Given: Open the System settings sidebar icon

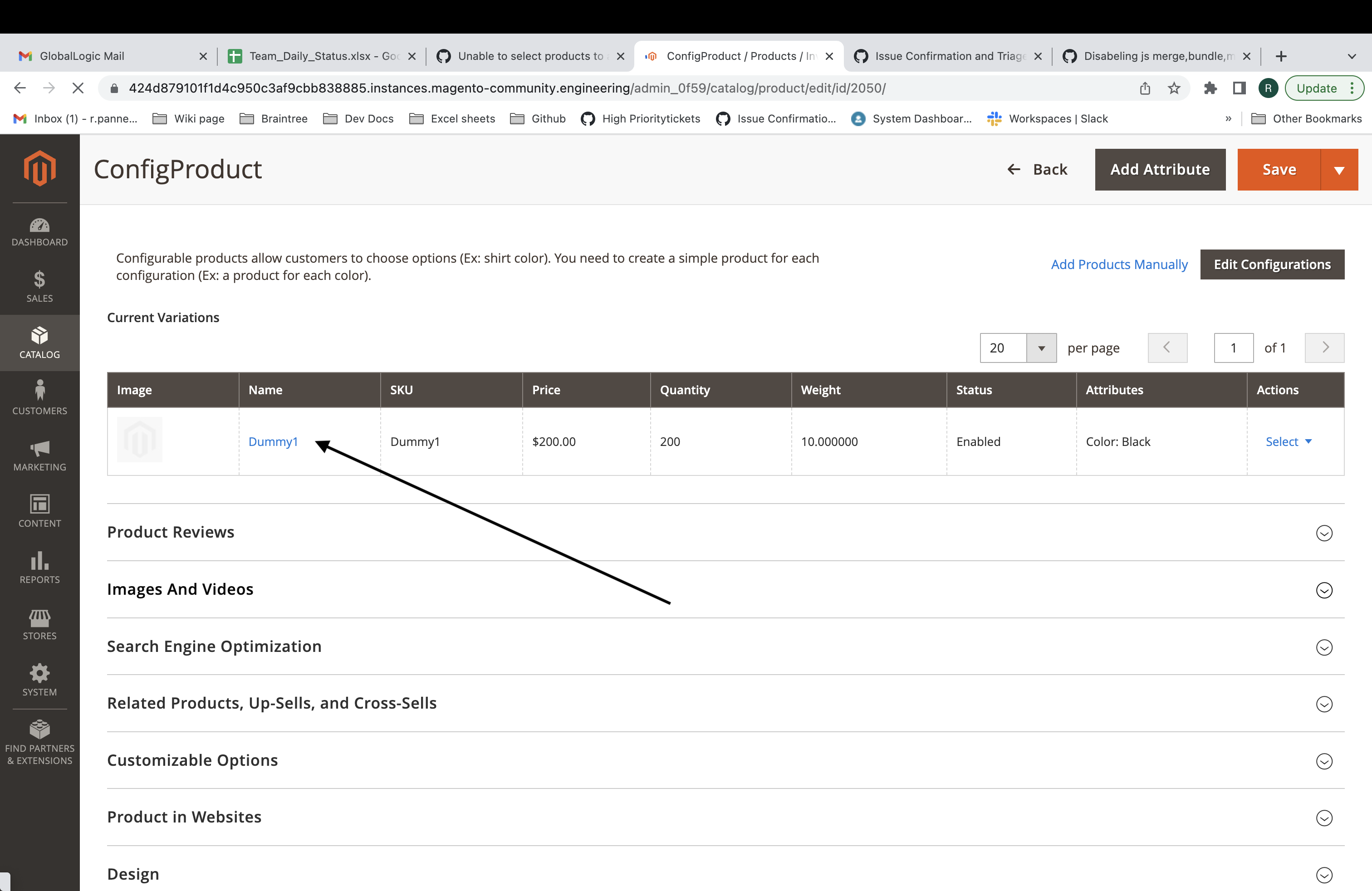Looking at the screenshot, I should pyautogui.click(x=39, y=680).
